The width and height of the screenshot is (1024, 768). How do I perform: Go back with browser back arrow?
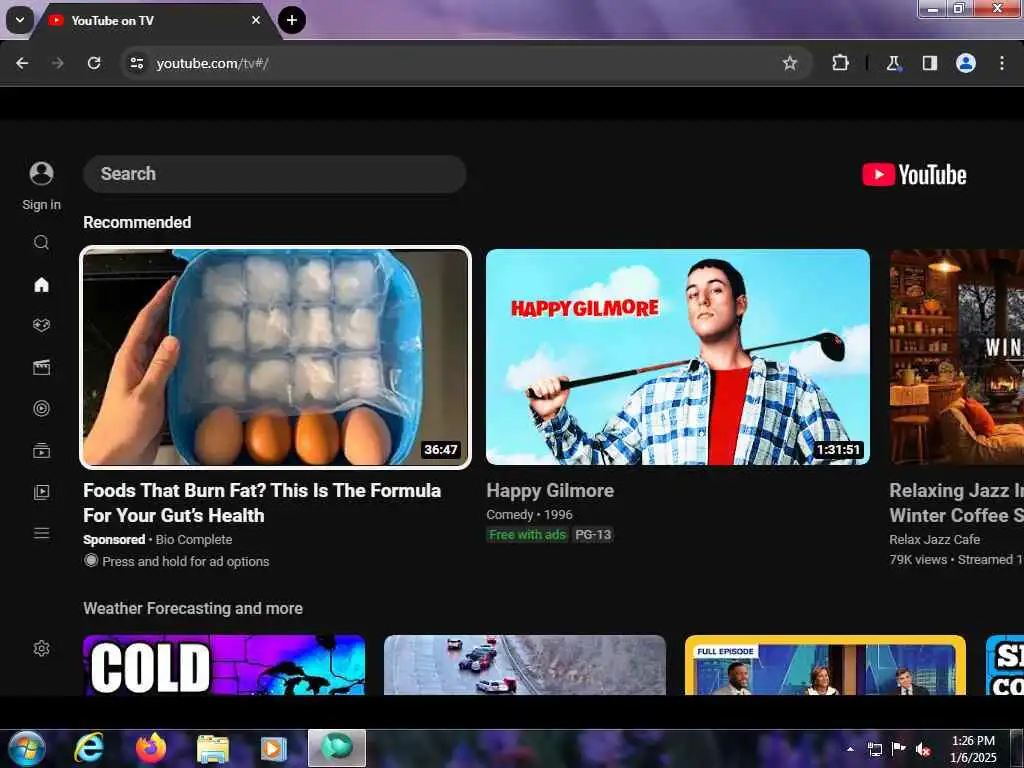(22, 63)
